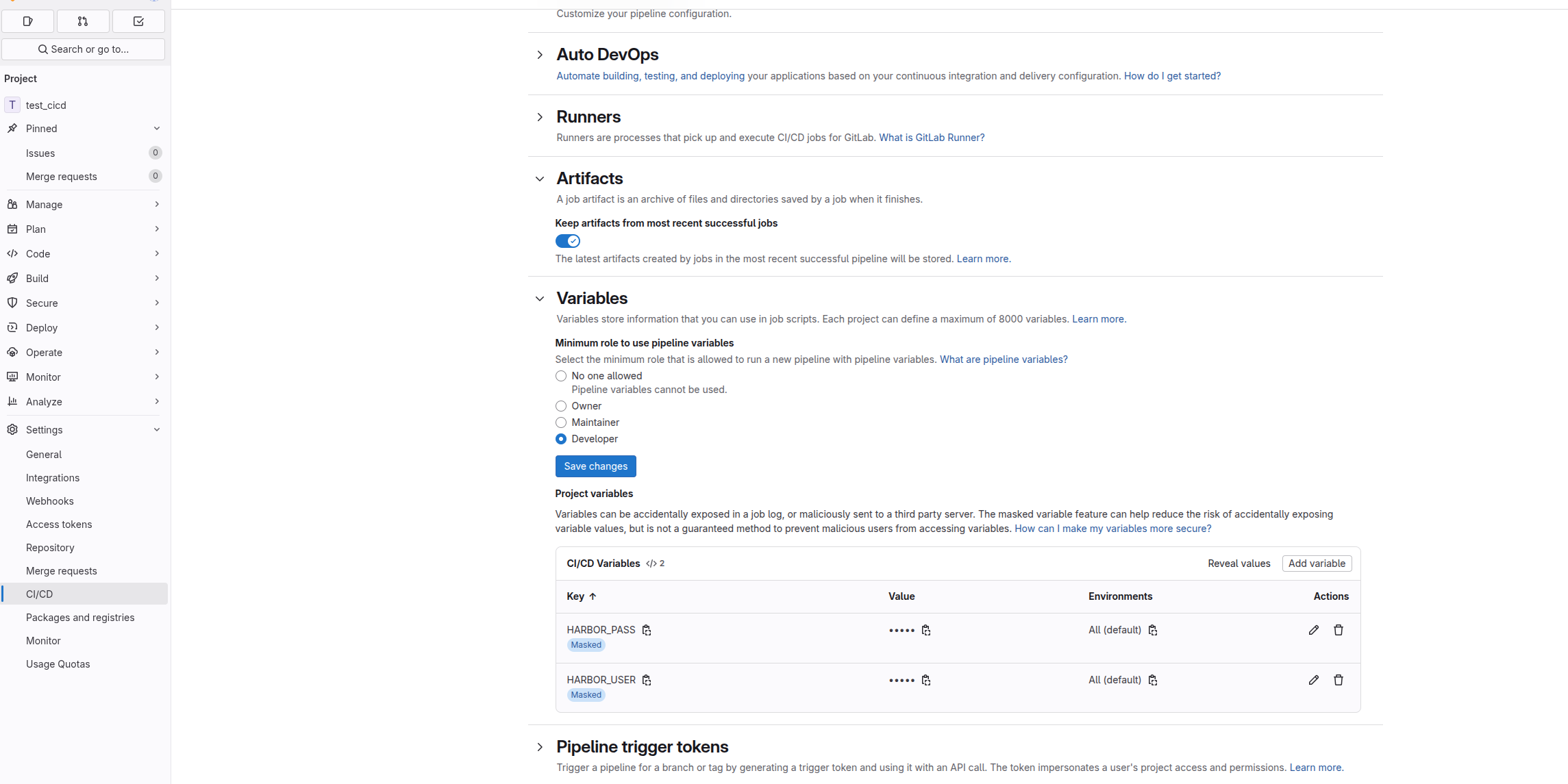Viewport: 1568px width, 784px height.
Task: Click the Search or go to field
Action: coord(84,49)
